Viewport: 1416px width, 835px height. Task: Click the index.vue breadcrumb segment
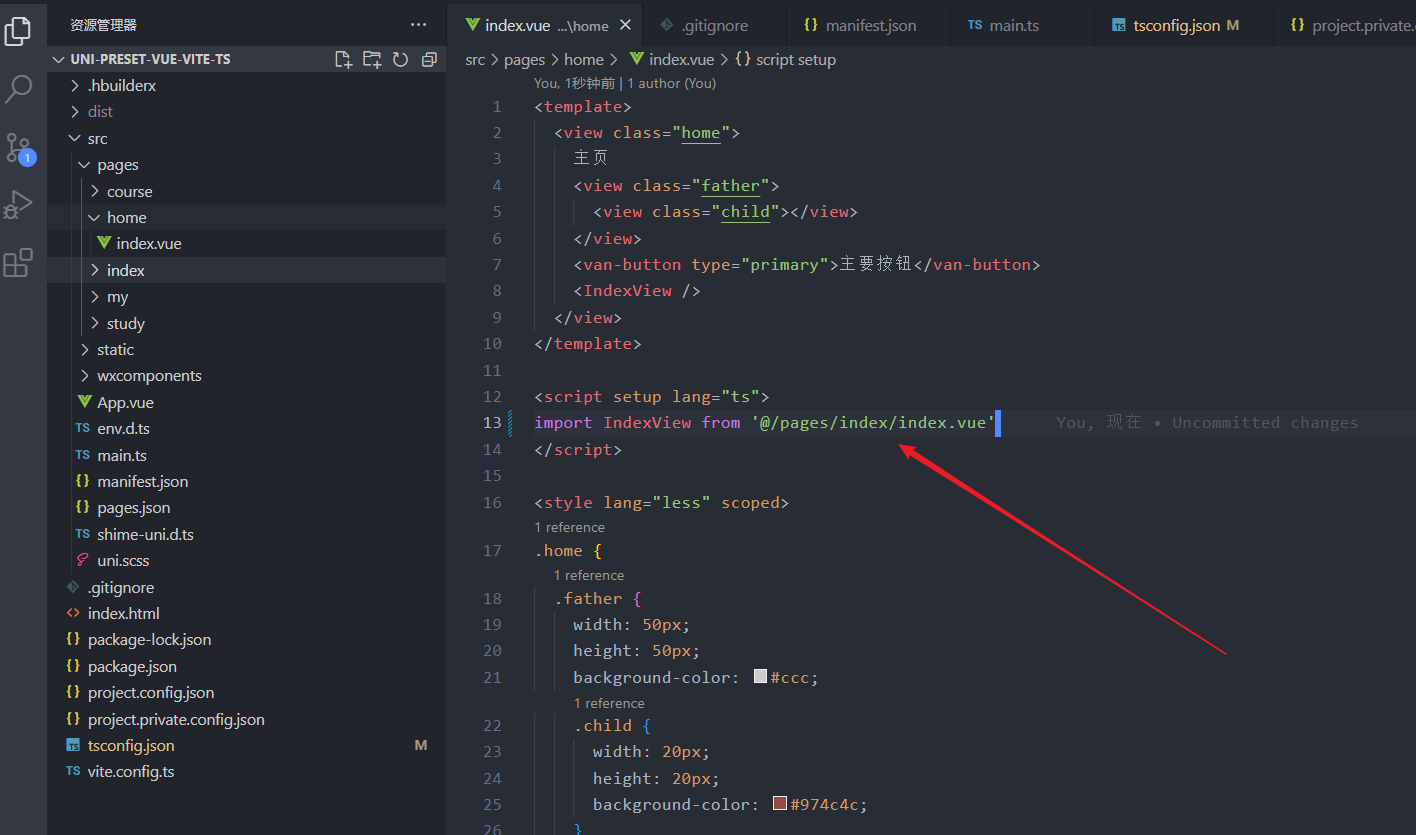672,59
